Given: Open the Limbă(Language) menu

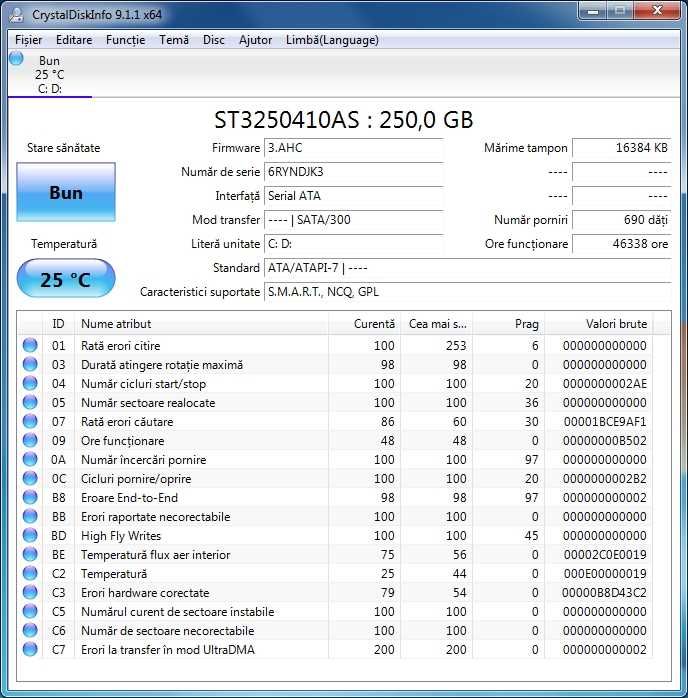Looking at the screenshot, I should click(332, 40).
